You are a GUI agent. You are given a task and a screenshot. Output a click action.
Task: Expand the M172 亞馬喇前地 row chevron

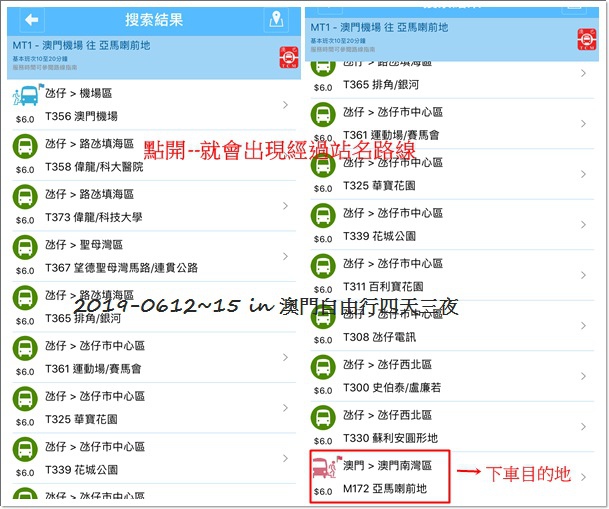[583, 477]
